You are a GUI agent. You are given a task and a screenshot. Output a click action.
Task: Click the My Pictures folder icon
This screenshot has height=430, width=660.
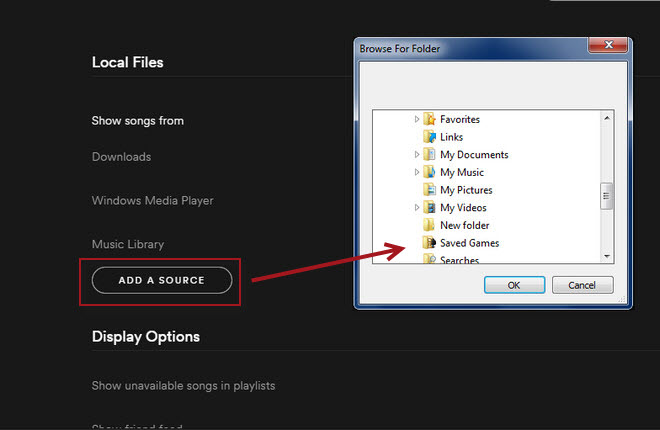tap(430, 190)
